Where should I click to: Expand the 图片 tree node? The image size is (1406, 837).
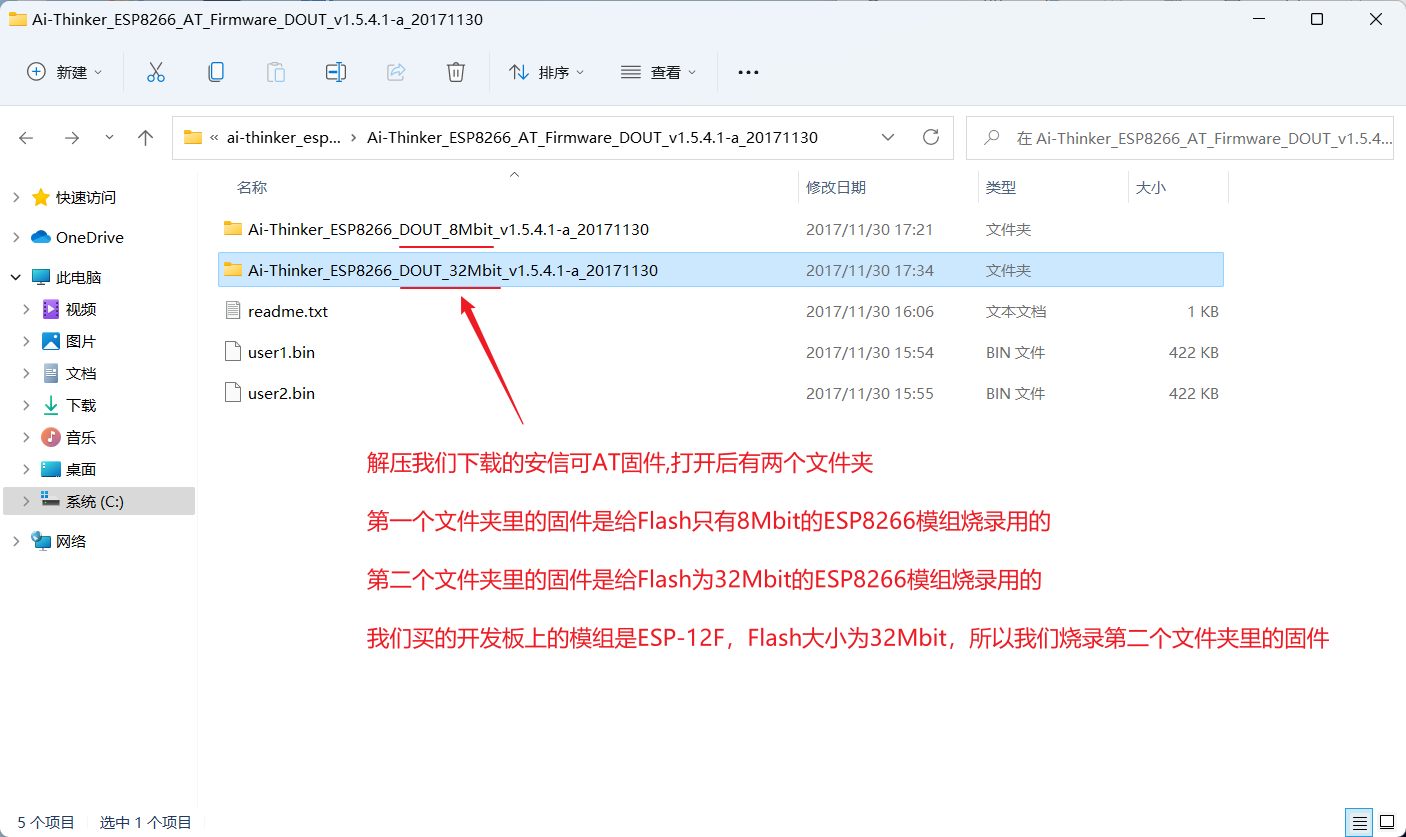click(27, 341)
